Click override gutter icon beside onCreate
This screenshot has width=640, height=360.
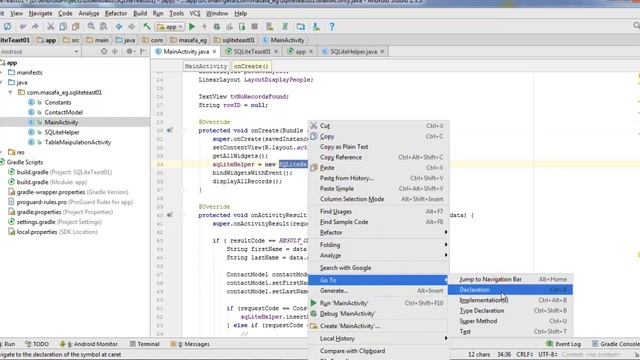[x=169, y=130]
